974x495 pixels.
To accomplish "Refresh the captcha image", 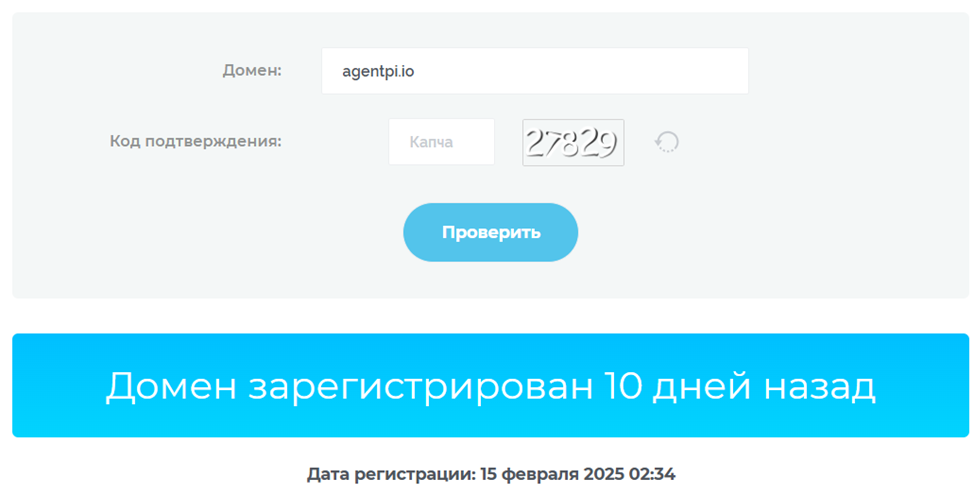I will click(x=667, y=142).
